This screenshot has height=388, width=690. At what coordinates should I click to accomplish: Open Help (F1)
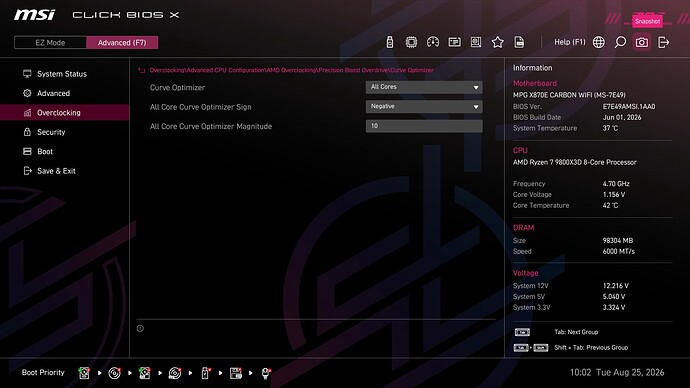coord(569,42)
